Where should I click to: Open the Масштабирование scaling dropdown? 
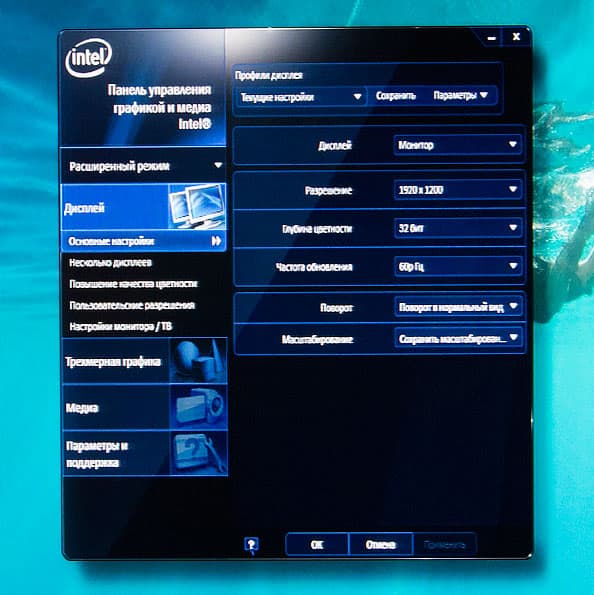pos(458,338)
